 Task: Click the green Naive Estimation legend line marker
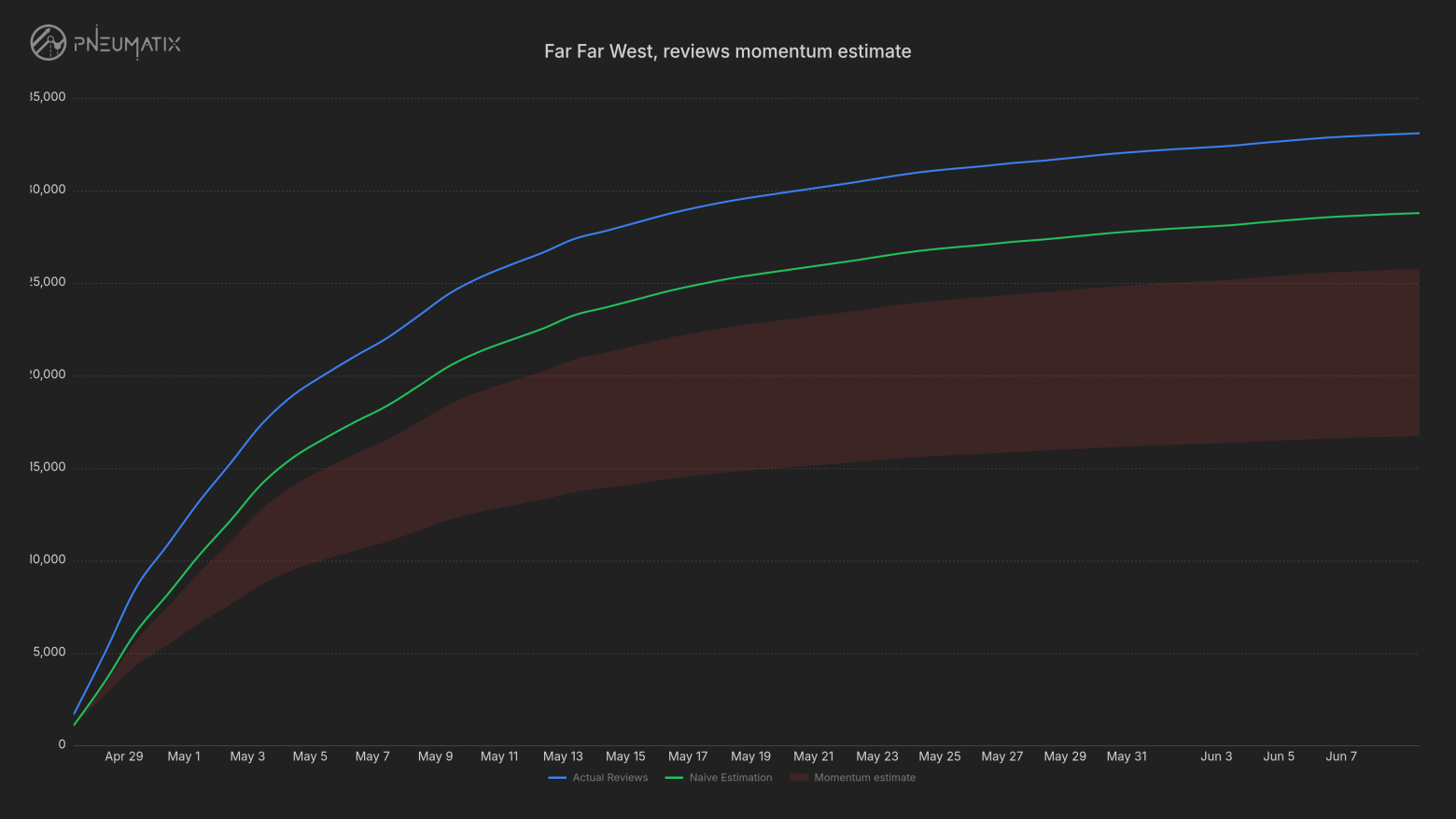pos(674,778)
